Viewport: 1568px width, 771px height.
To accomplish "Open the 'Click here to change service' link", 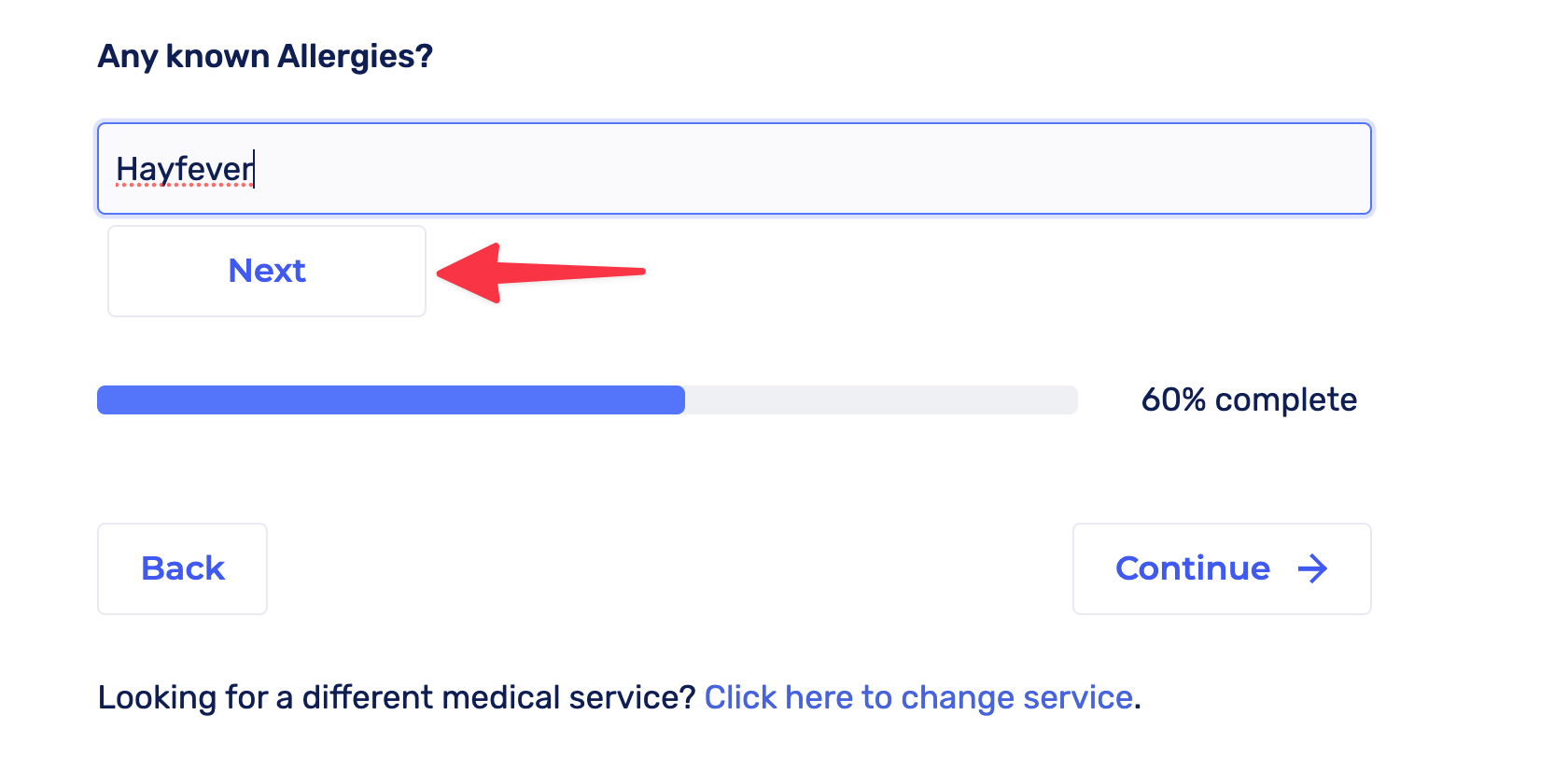I will pyautogui.click(x=918, y=697).
